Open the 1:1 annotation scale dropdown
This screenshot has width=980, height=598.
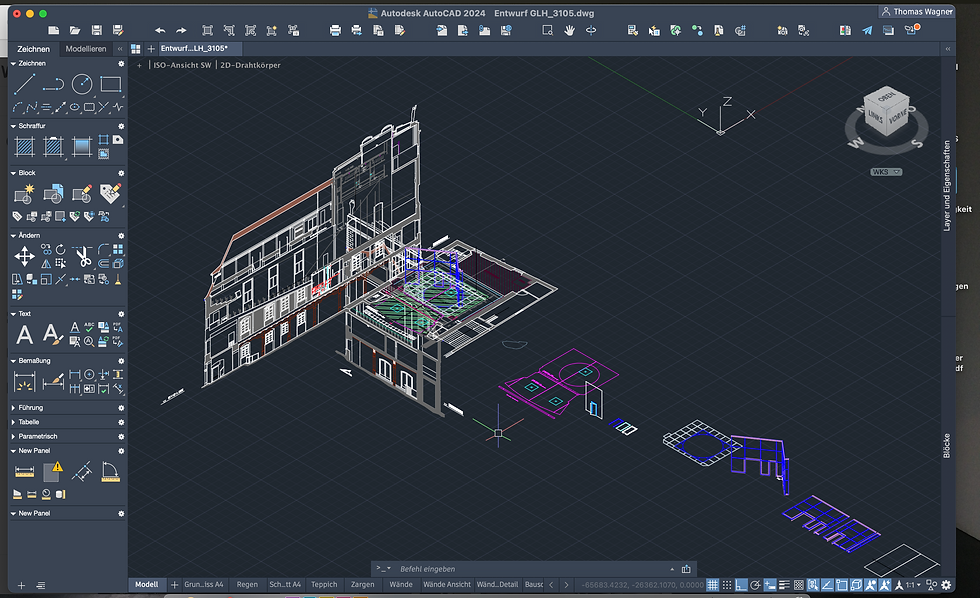tap(914, 585)
